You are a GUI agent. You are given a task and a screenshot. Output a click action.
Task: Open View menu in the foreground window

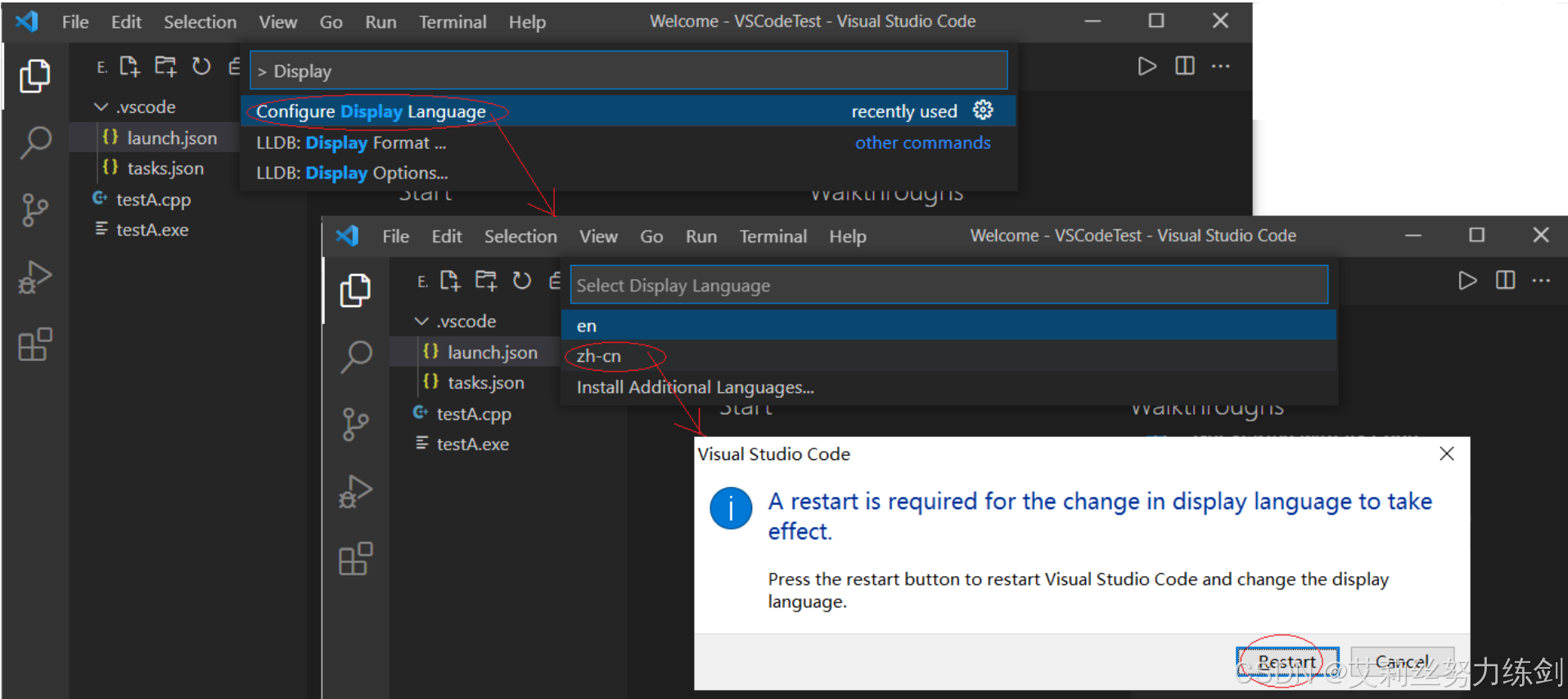(x=599, y=237)
